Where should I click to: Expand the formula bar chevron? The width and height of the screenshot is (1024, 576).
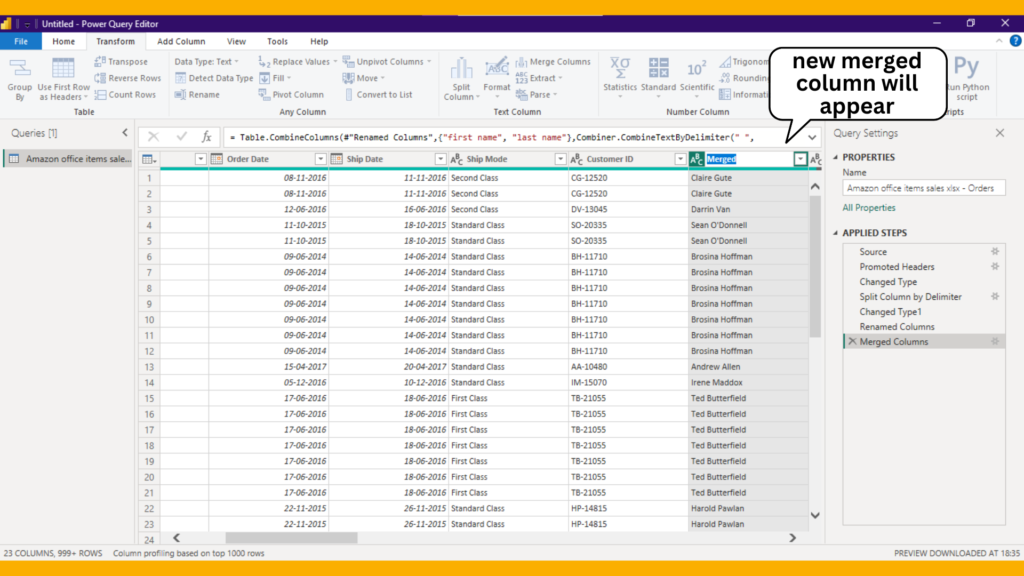tap(812, 137)
